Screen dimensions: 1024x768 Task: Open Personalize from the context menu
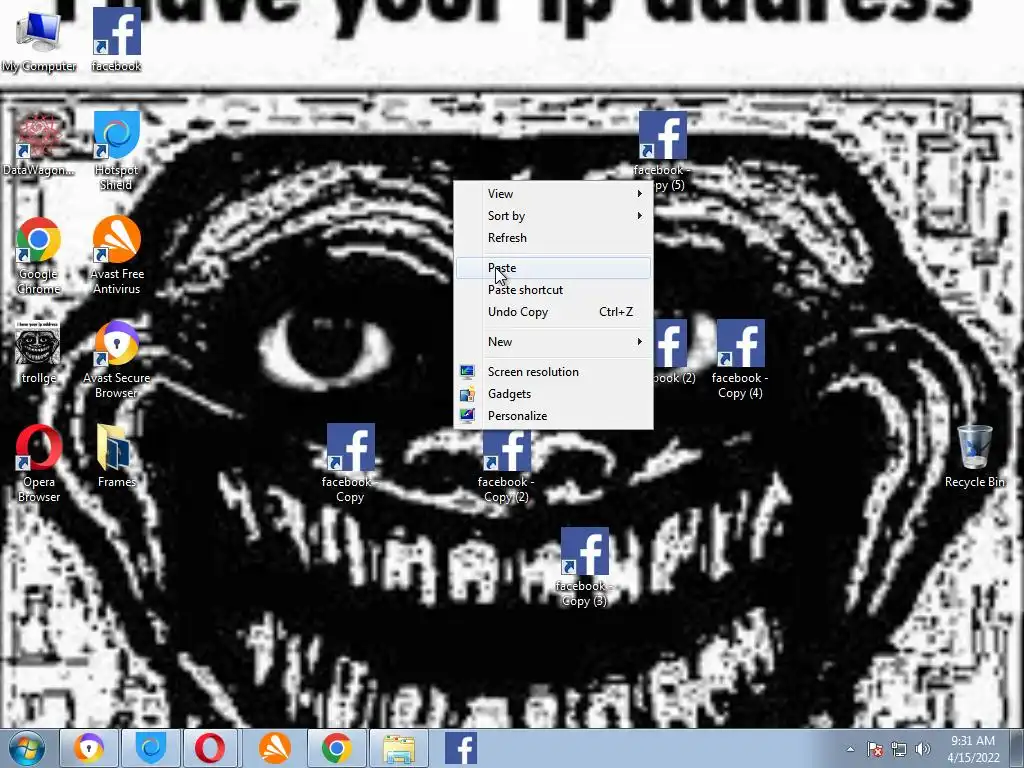point(553,416)
